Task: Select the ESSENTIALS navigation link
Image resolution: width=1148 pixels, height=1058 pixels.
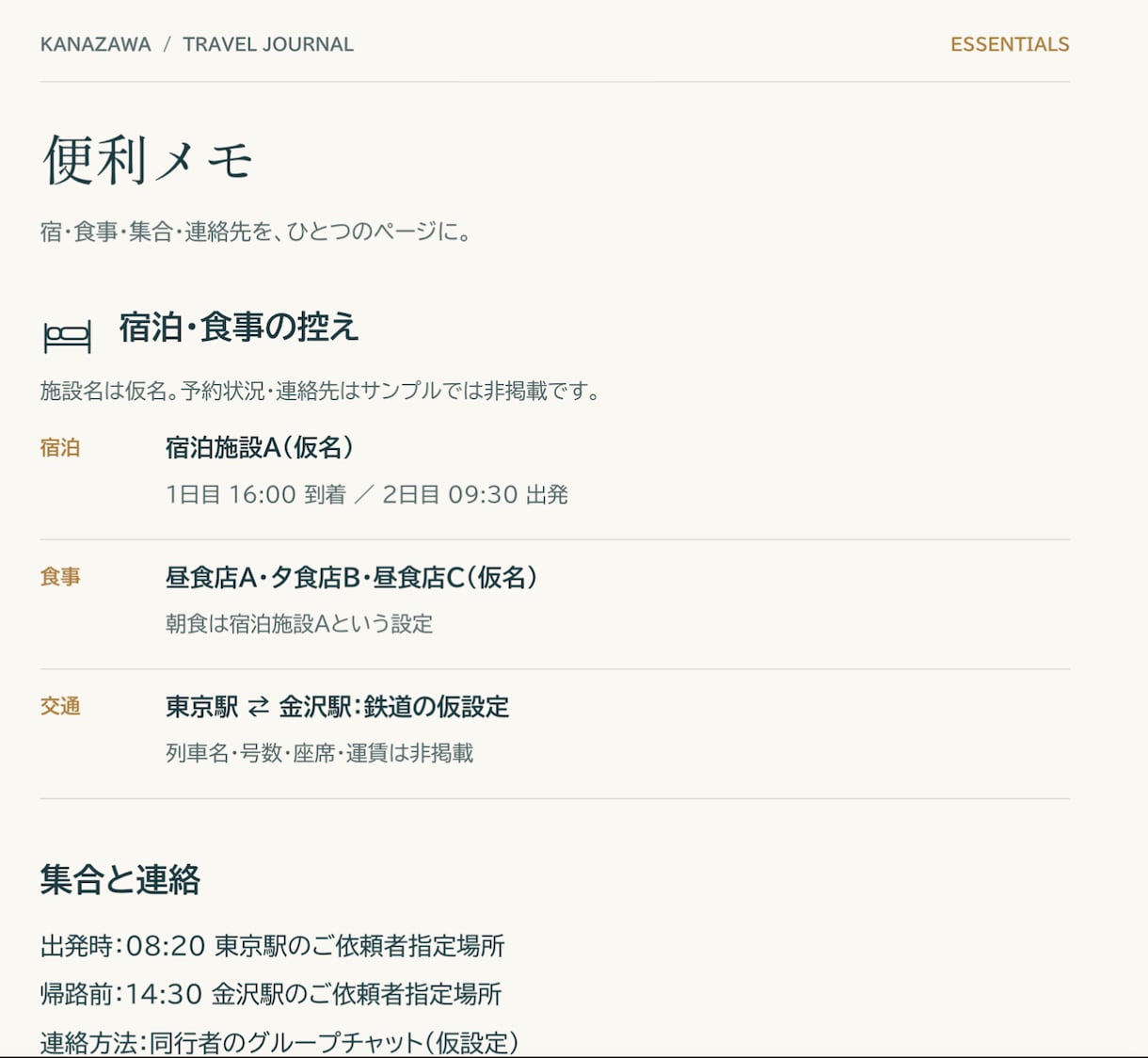Action: pos(1010,44)
